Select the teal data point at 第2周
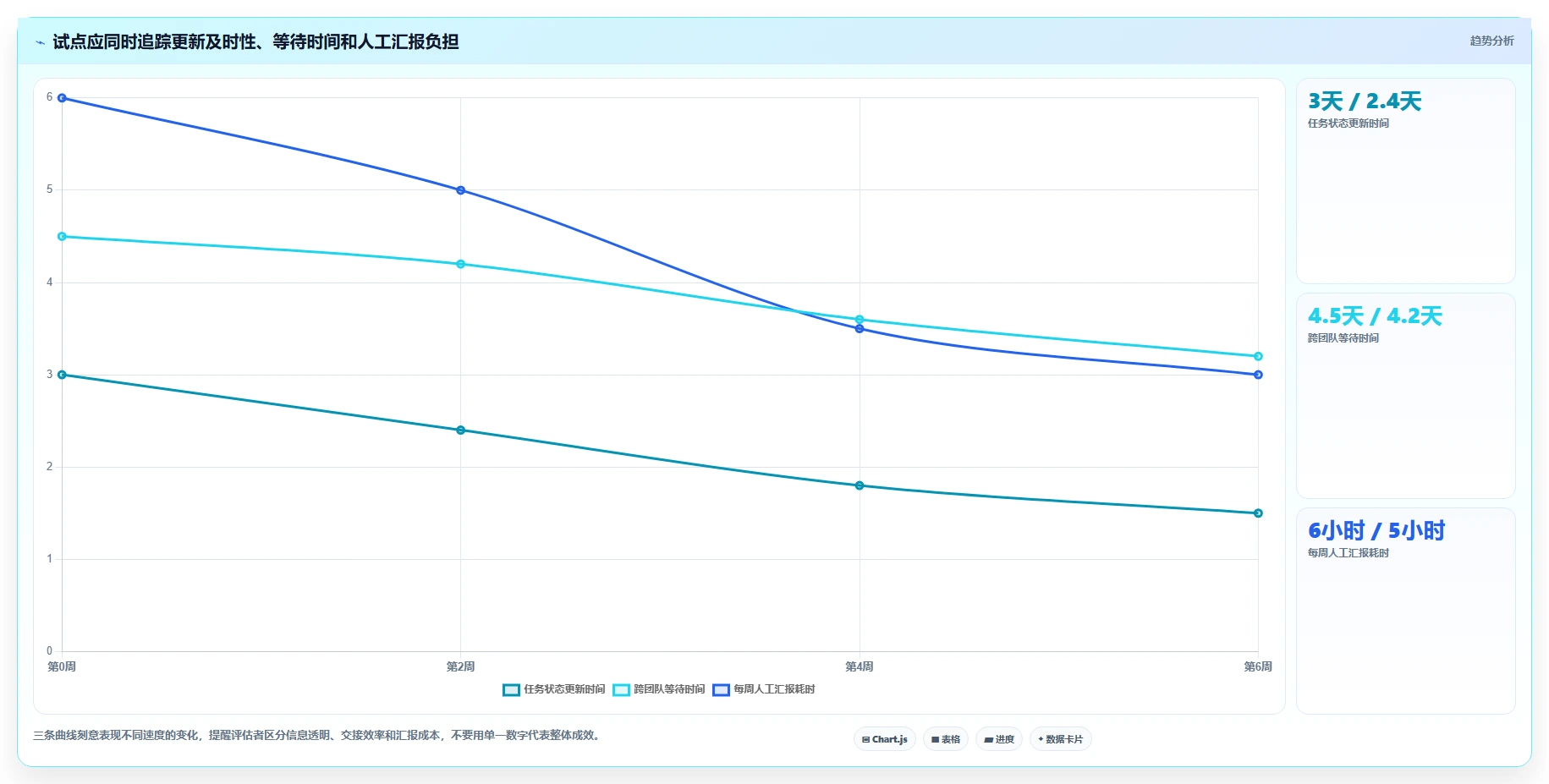1549x784 pixels. [x=460, y=430]
